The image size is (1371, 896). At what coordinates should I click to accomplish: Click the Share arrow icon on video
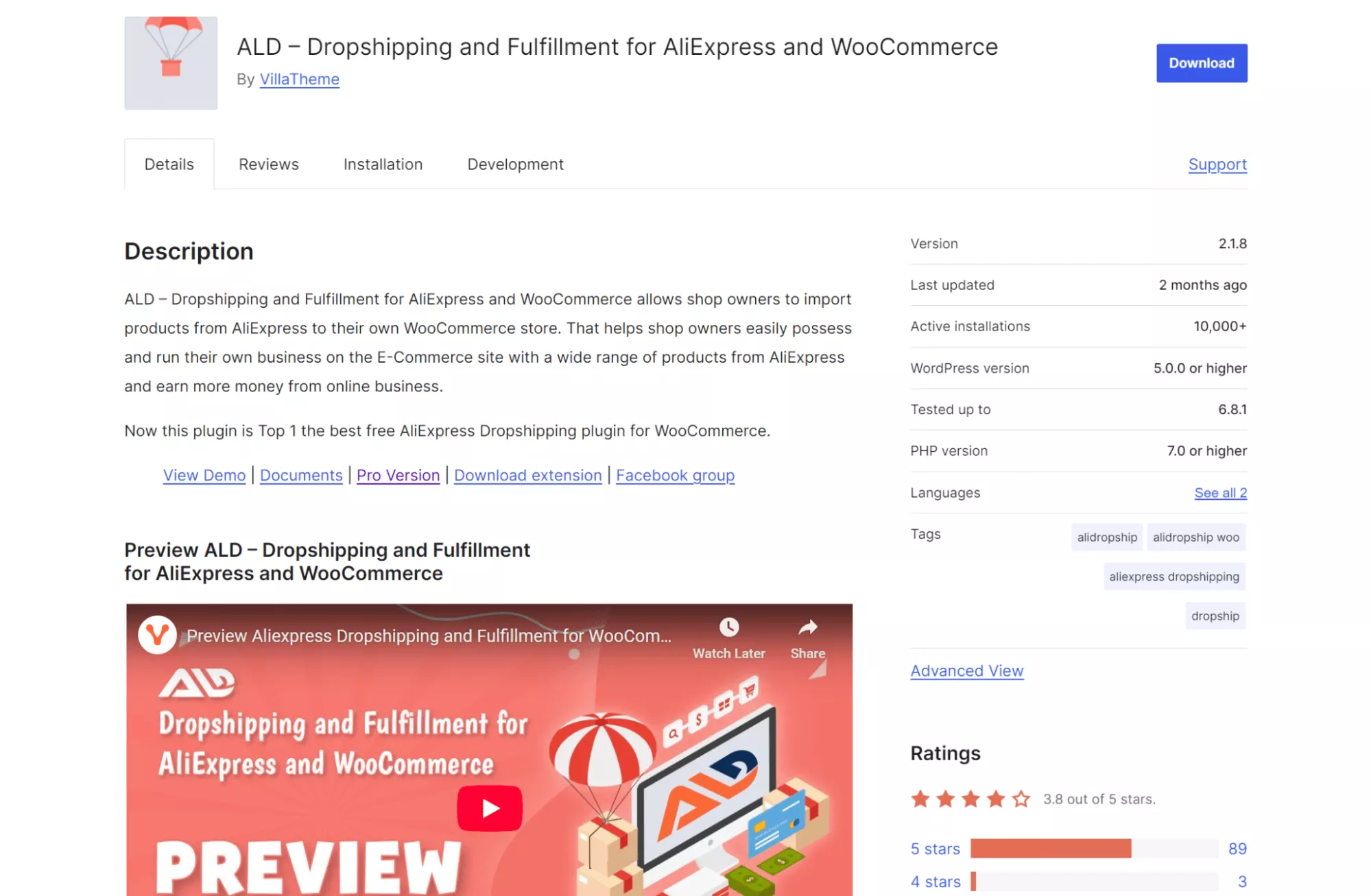pos(808,627)
